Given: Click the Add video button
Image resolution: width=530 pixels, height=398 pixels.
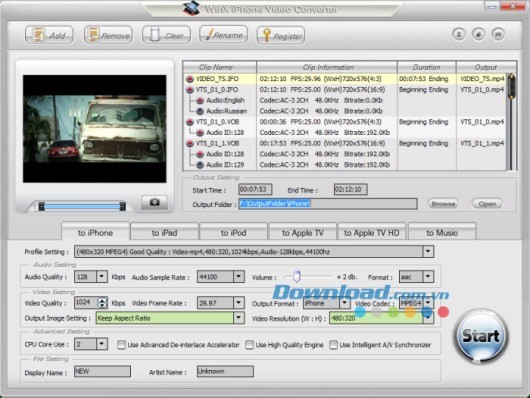Looking at the screenshot, I should [x=49, y=35].
